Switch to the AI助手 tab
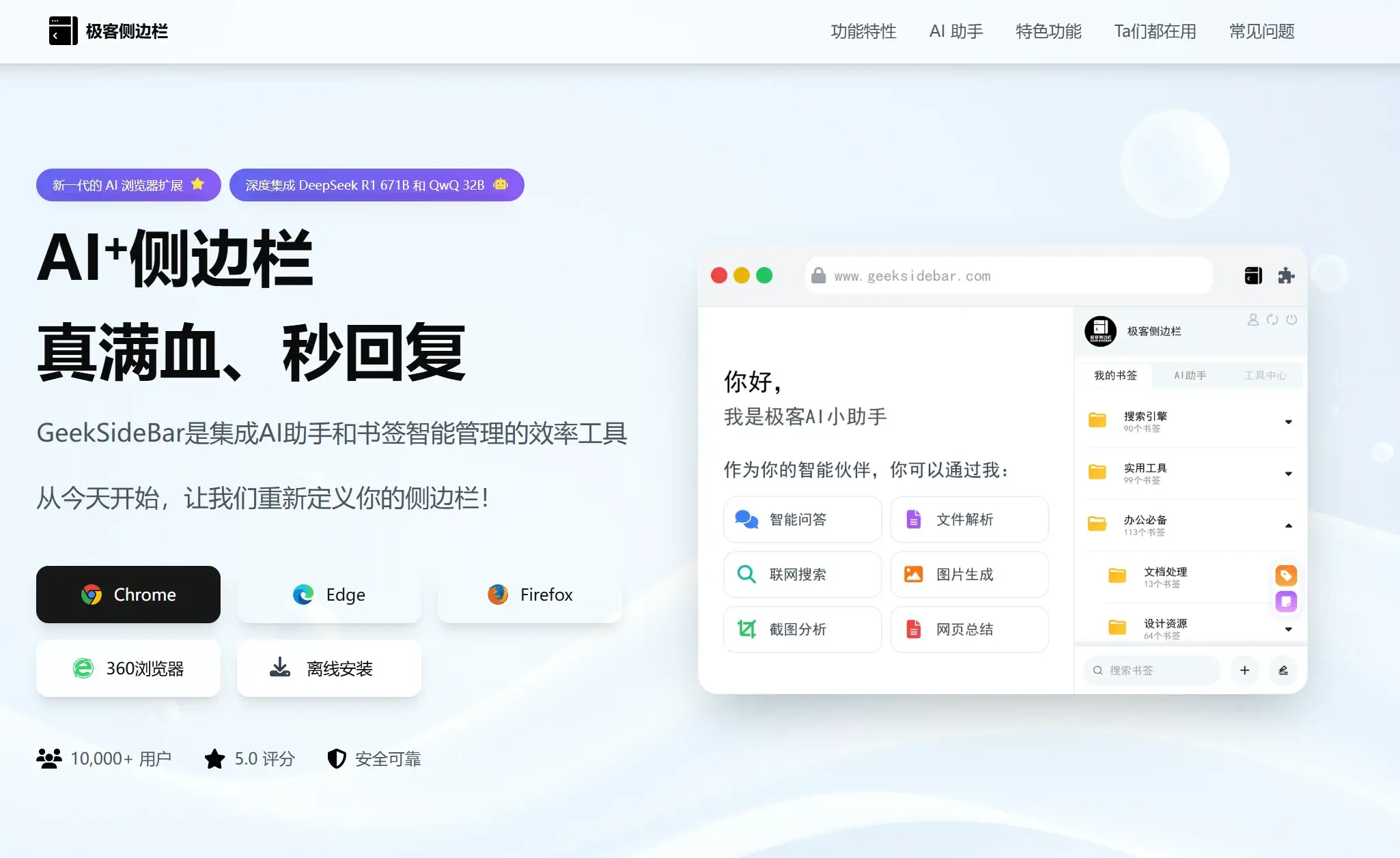This screenshot has height=858, width=1400. (1189, 375)
